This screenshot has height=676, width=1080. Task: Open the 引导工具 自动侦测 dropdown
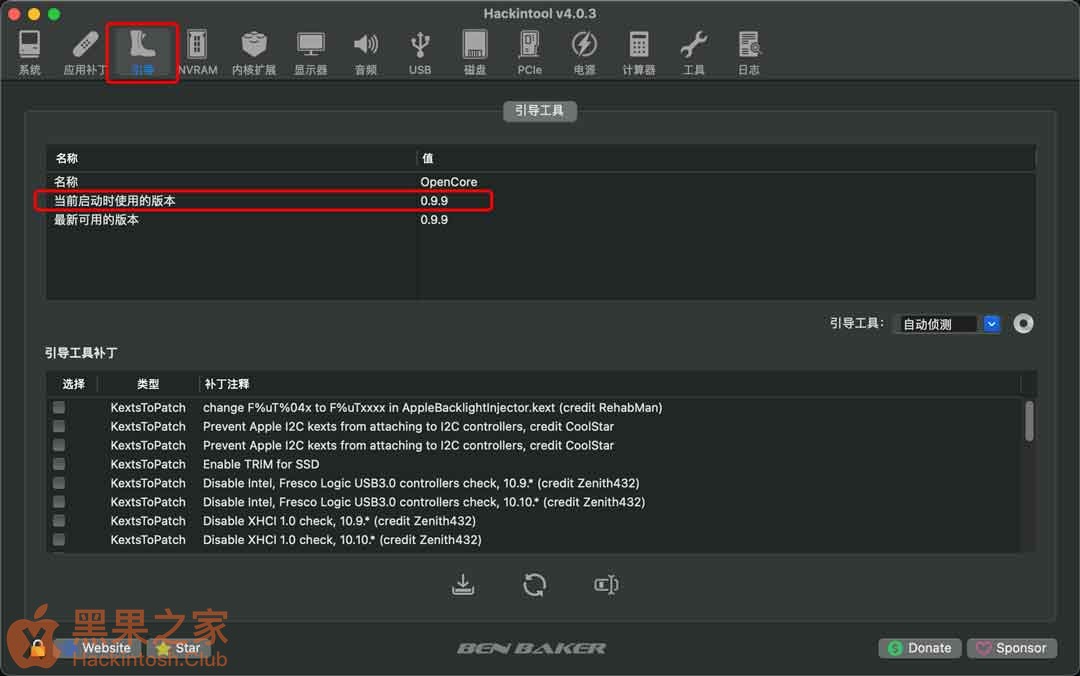tap(948, 324)
